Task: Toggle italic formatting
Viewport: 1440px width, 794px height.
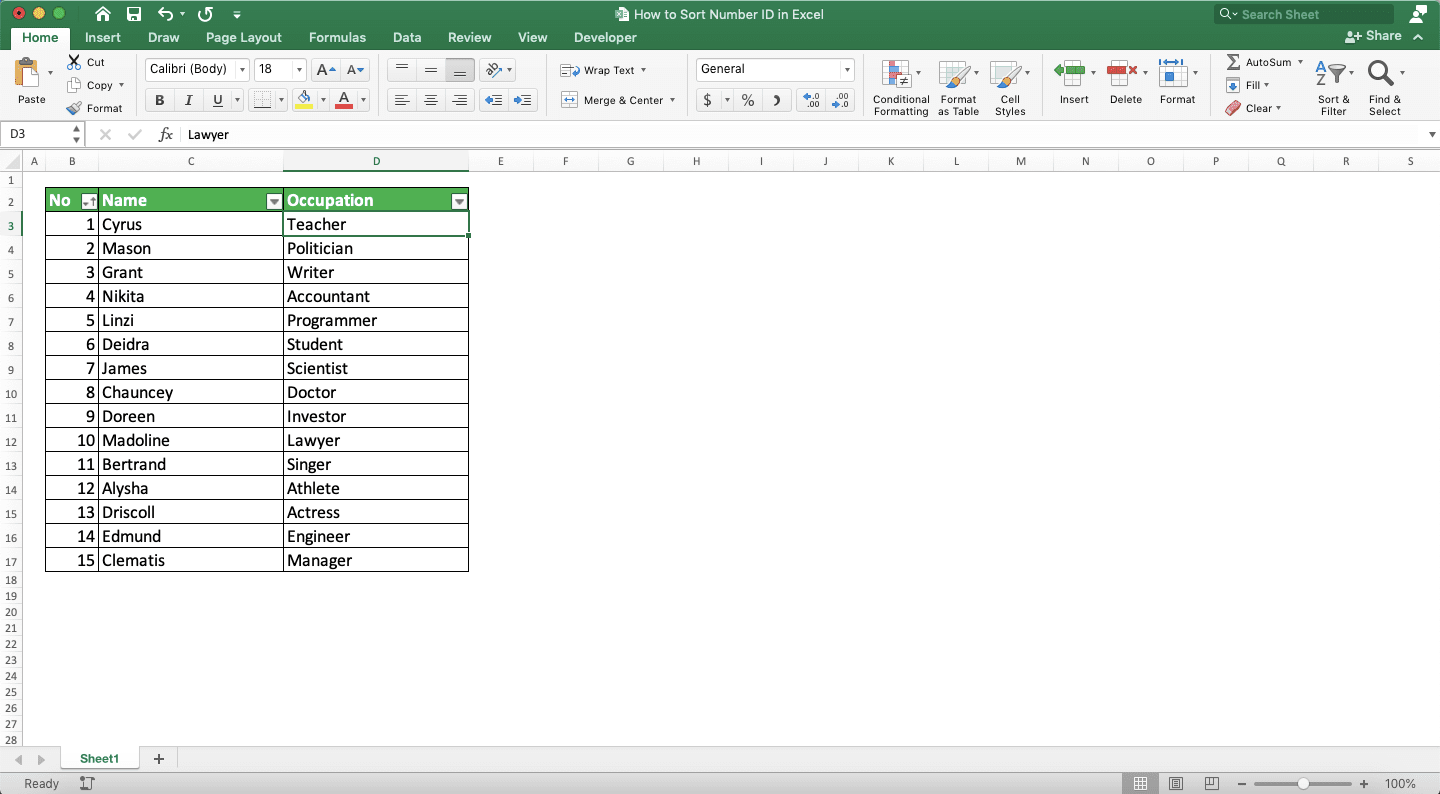Action: pos(188,100)
